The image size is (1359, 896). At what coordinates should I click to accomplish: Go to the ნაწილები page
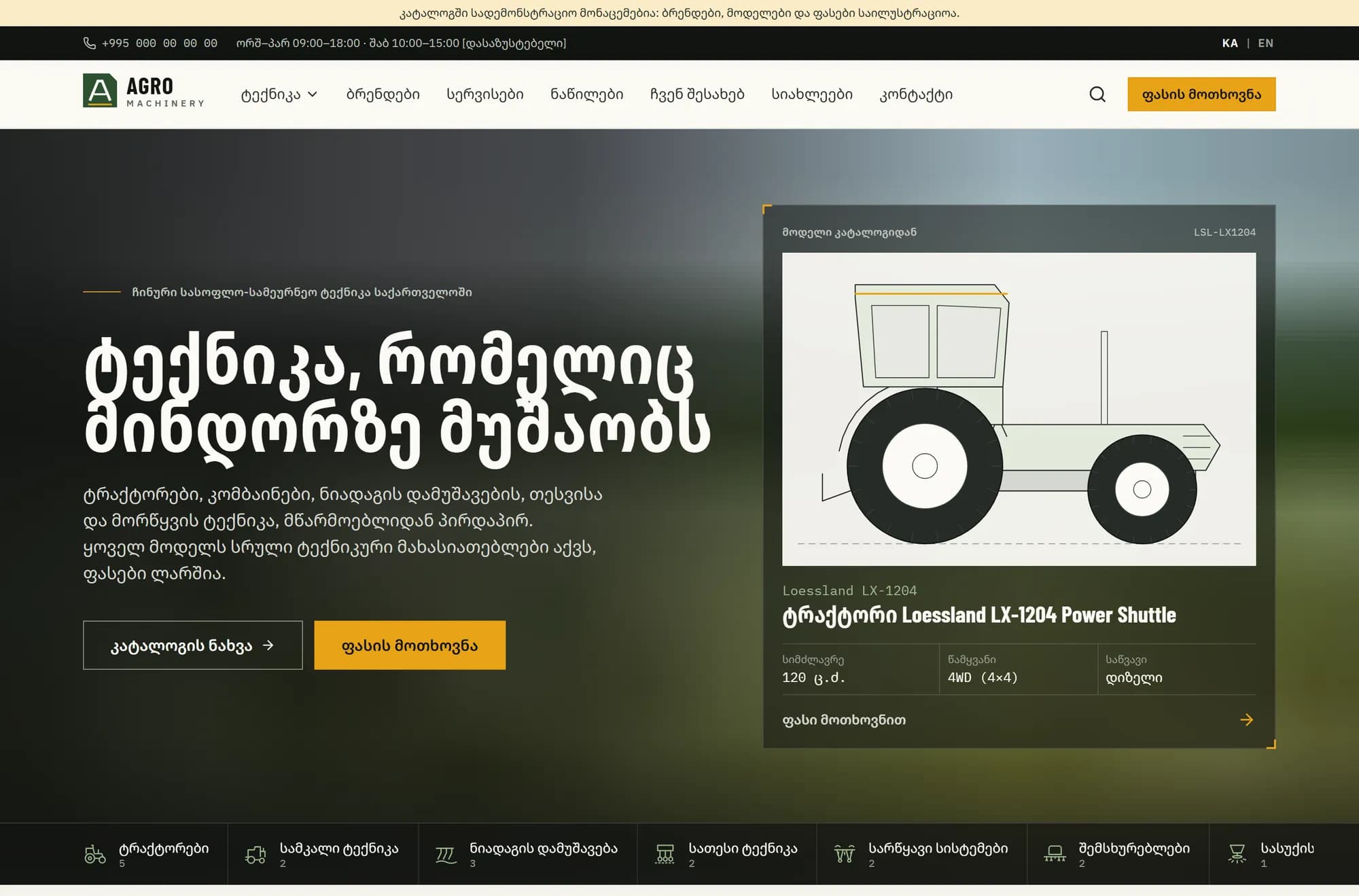[587, 94]
